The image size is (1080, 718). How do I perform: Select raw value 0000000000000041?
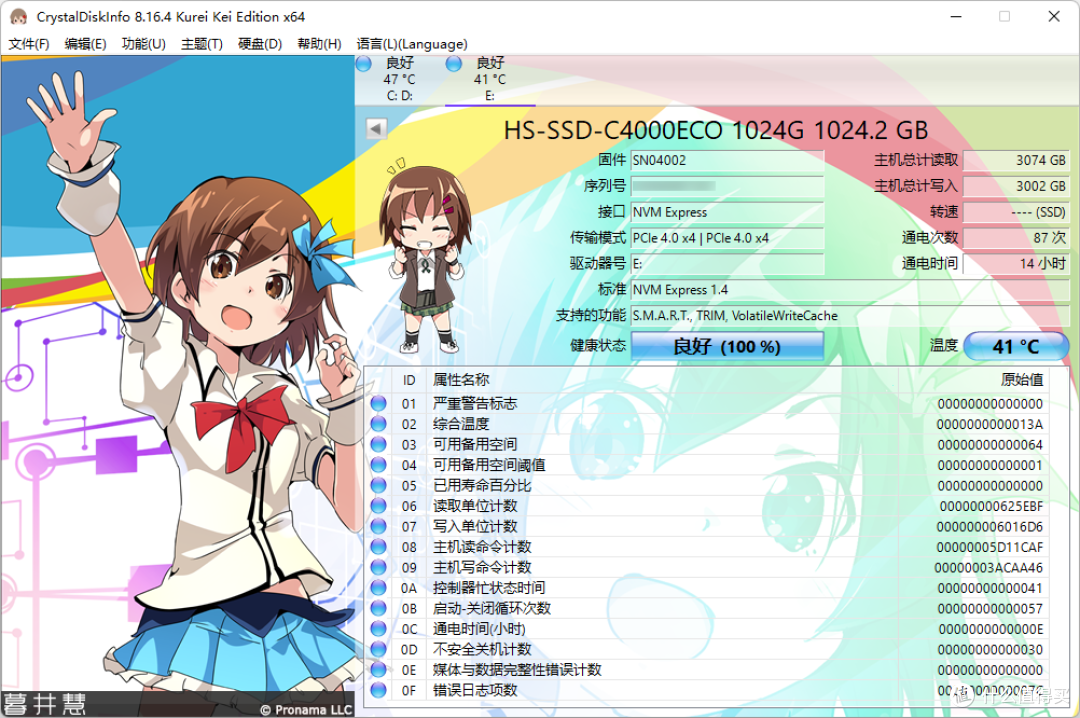coord(990,588)
